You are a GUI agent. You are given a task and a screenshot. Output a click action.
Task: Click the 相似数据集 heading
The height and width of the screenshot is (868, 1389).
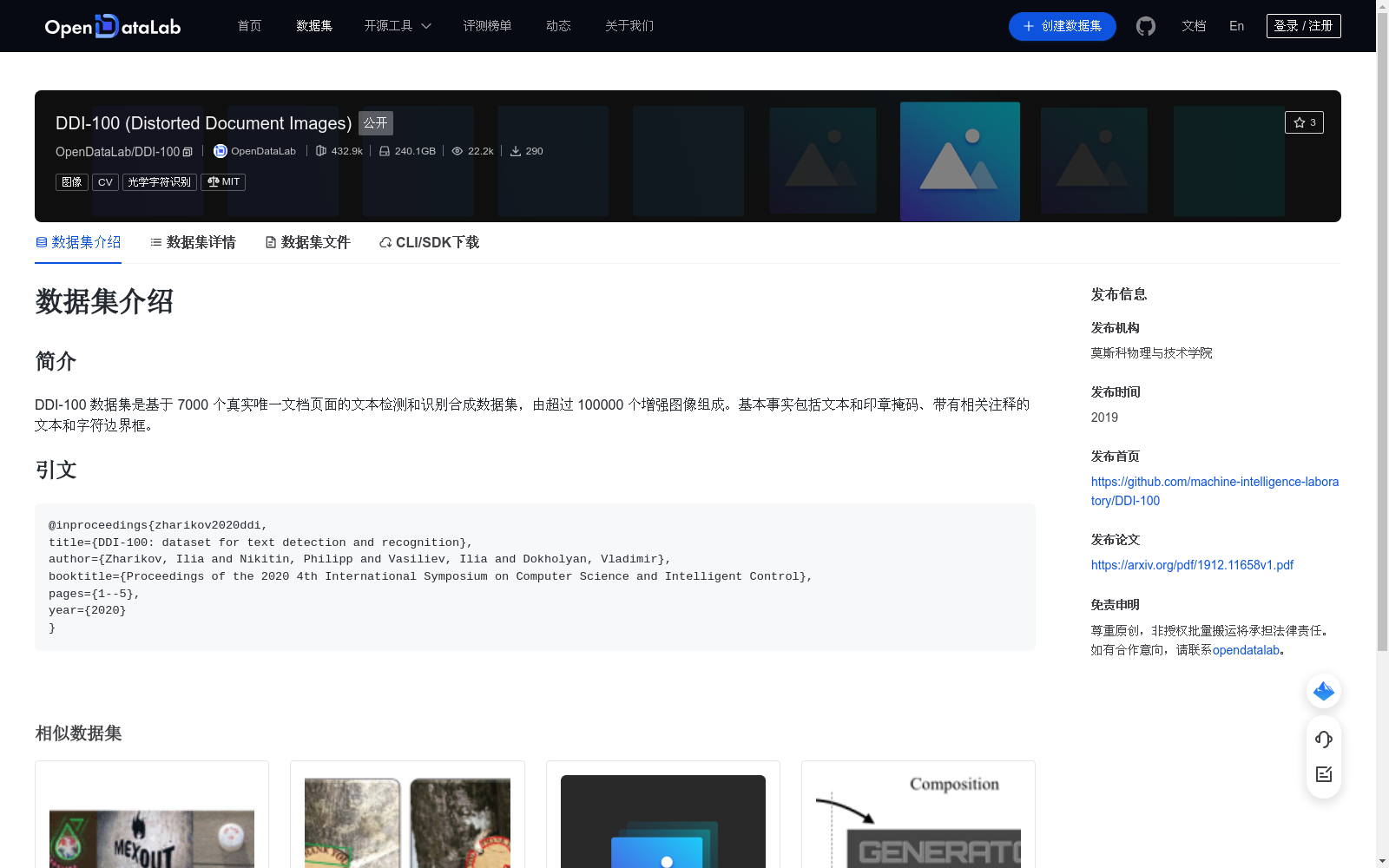coord(78,733)
